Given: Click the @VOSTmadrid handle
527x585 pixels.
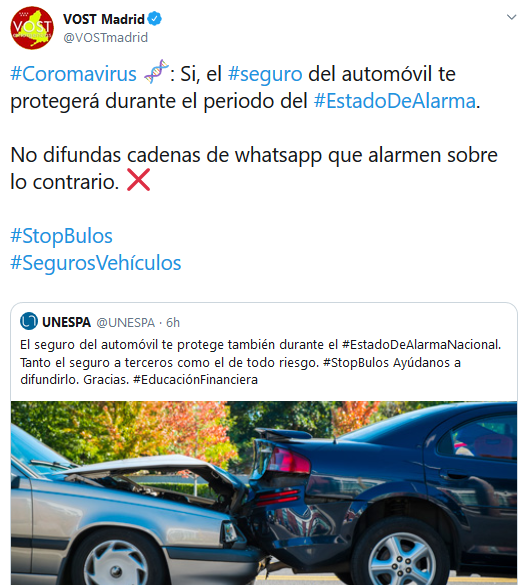Looking at the screenshot, I should click(x=106, y=37).
